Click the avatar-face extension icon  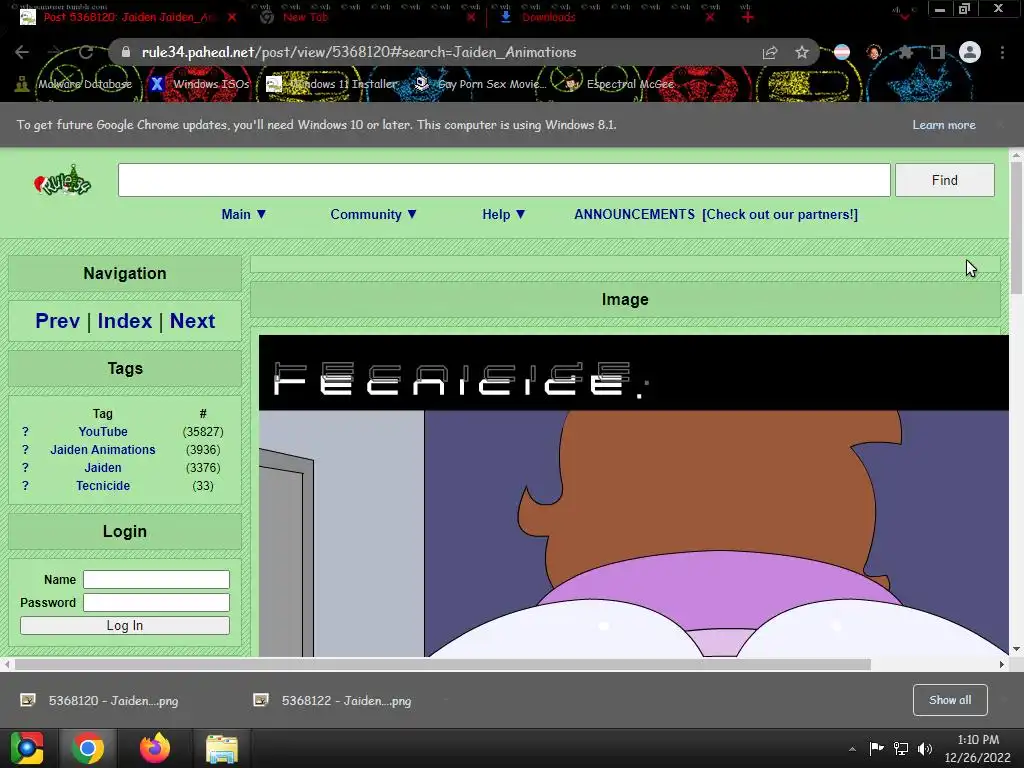[x=874, y=52]
